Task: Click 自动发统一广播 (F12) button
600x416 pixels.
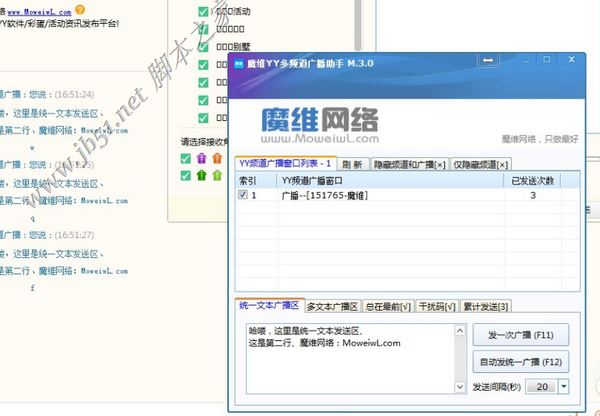Action: click(x=521, y=362)
